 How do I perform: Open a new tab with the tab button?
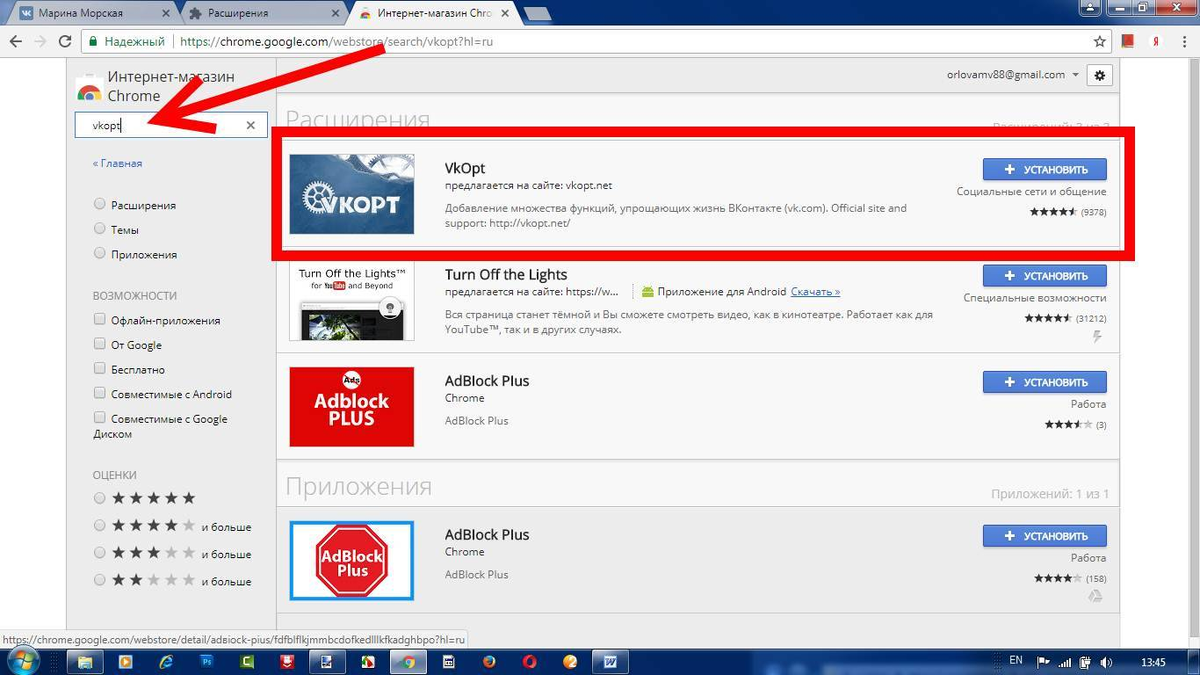(x=537, y=14)
